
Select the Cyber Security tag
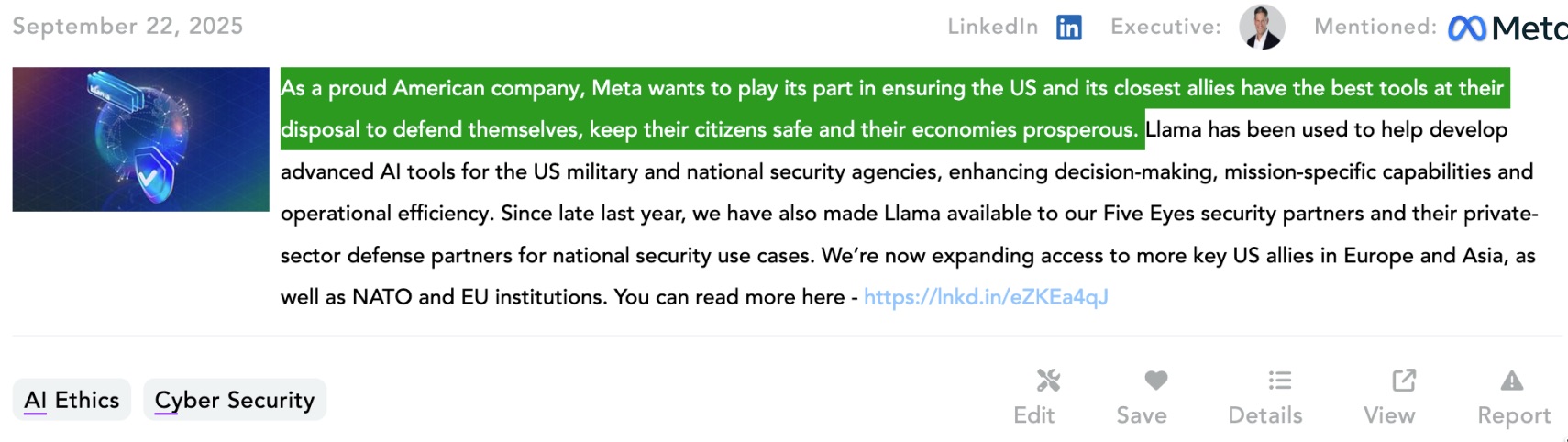coord(235,400)
